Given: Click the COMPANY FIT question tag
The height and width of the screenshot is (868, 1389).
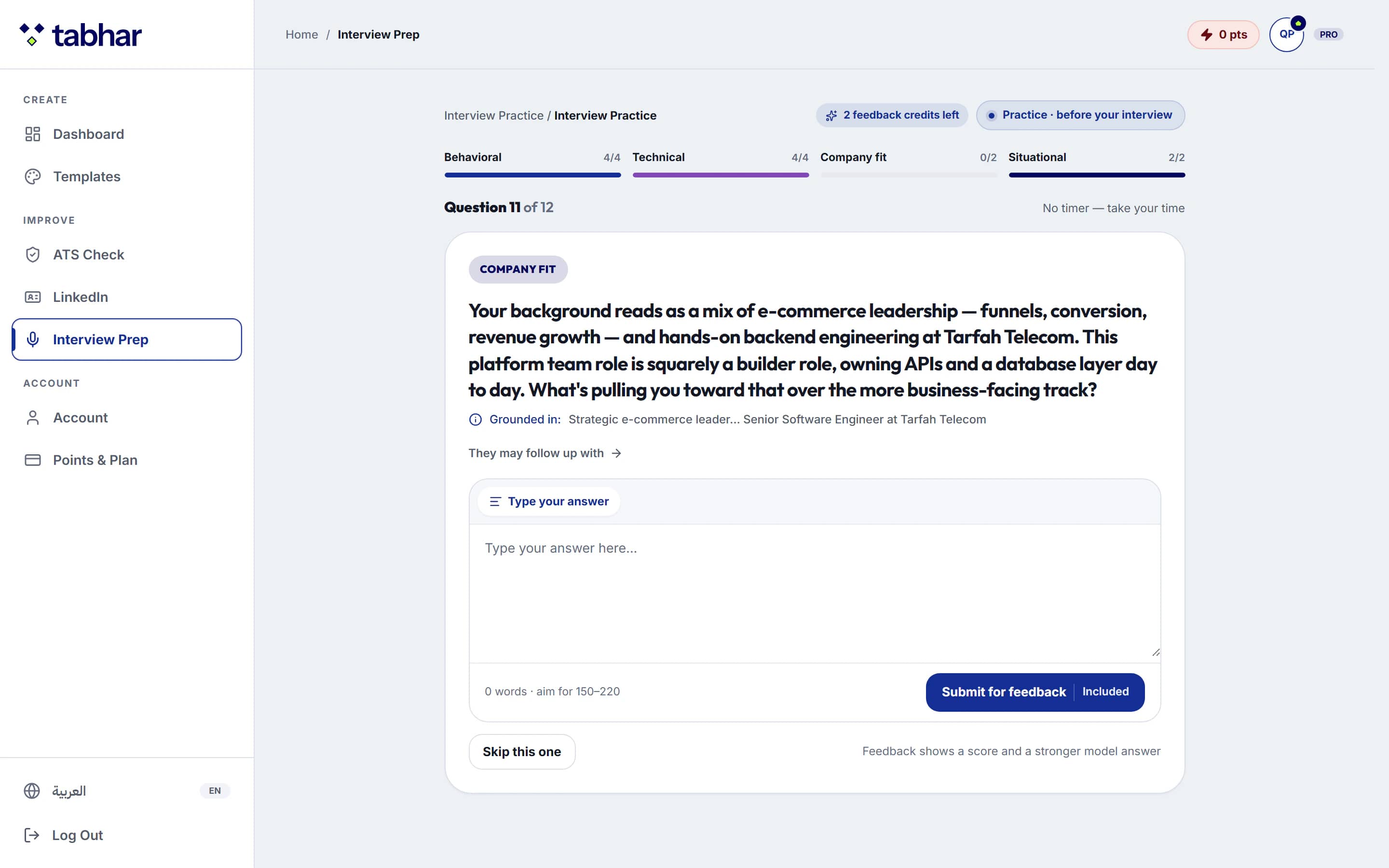Looking at the screenshot, I should (x=517, y=269).
